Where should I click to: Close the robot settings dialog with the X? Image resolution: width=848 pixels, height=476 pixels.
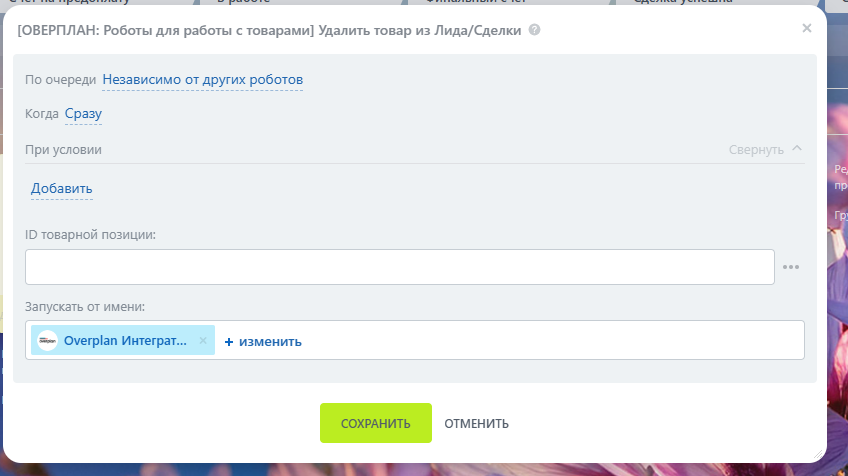pos(806,28)
